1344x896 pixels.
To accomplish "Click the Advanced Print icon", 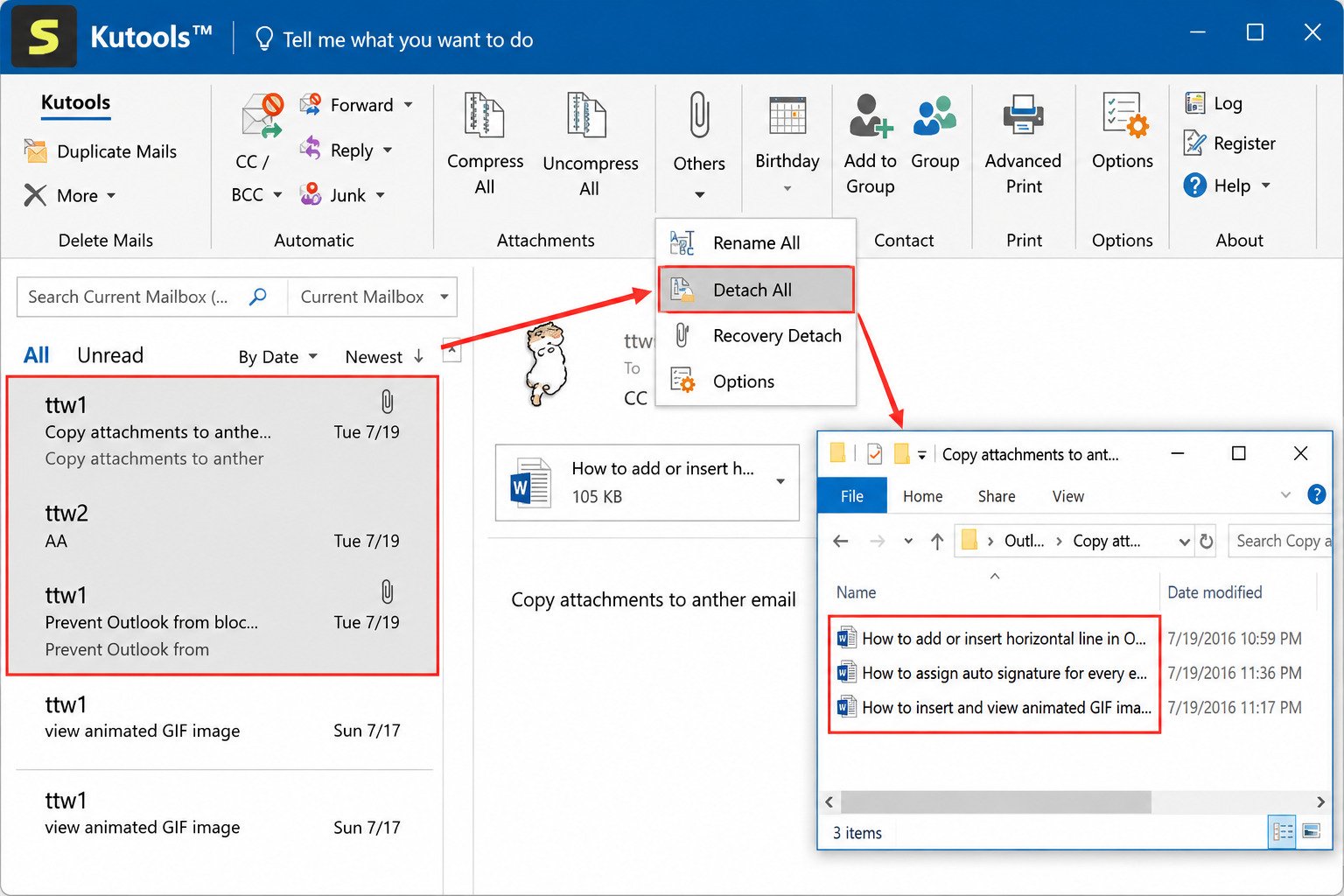I will pos(1023,115).
